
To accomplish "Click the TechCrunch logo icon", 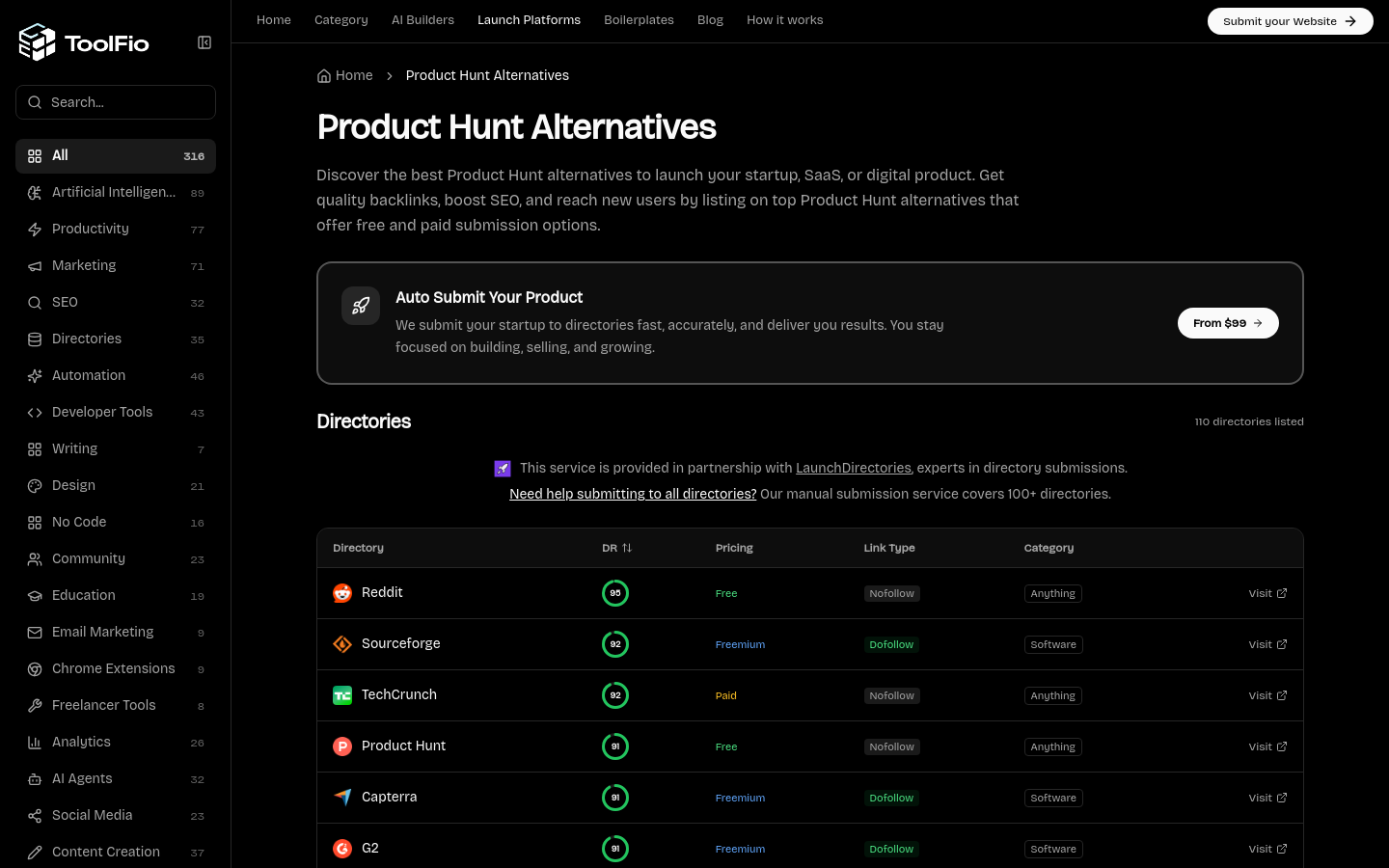I will pyautogui.click(x=342, y=695).
